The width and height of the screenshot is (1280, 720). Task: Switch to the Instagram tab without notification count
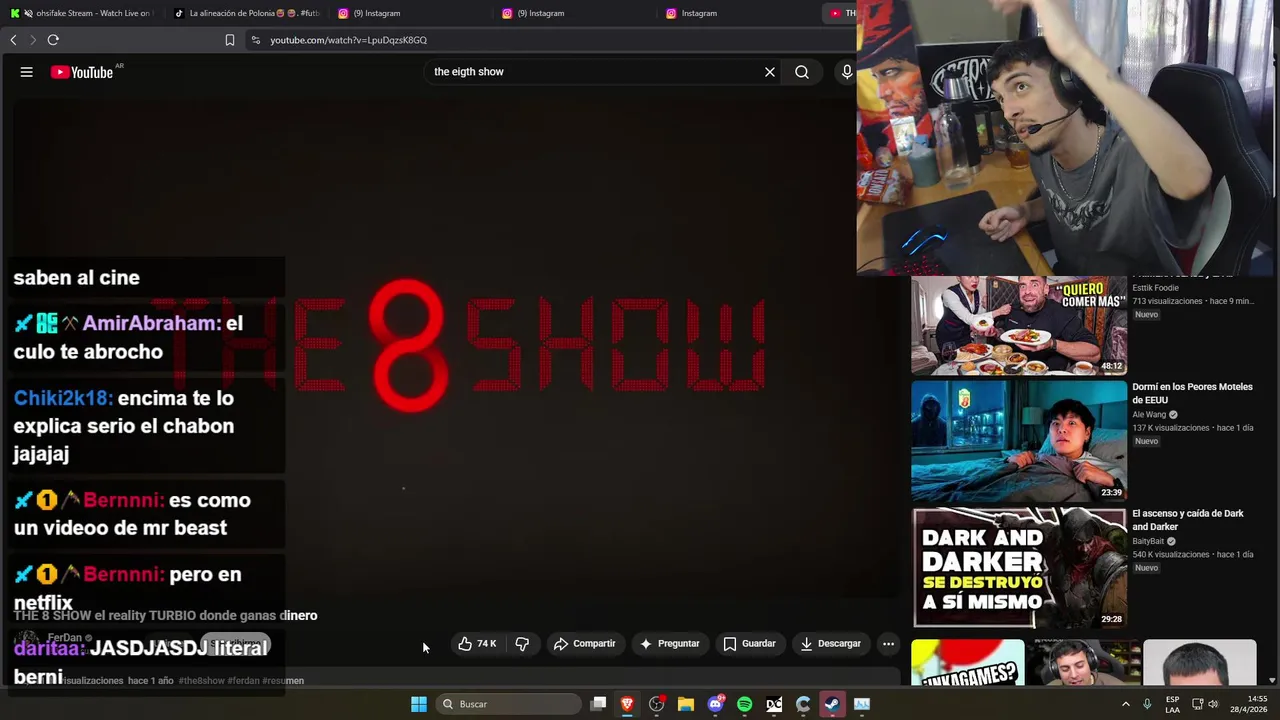pyautogui.click(x=737, y=13)
